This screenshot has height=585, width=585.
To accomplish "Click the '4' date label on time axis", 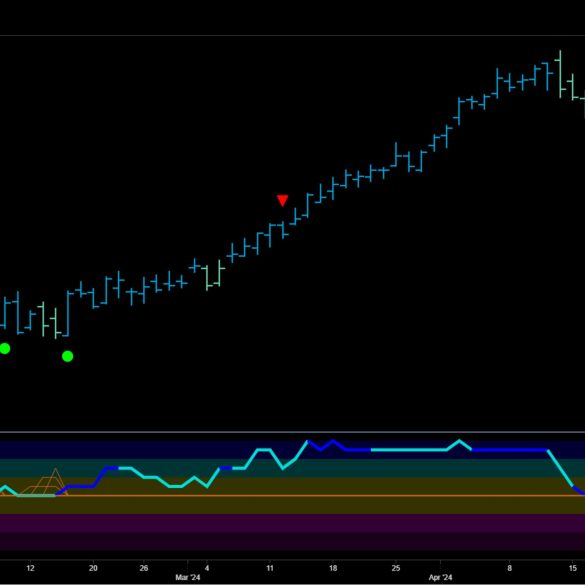I will (207, 568).
